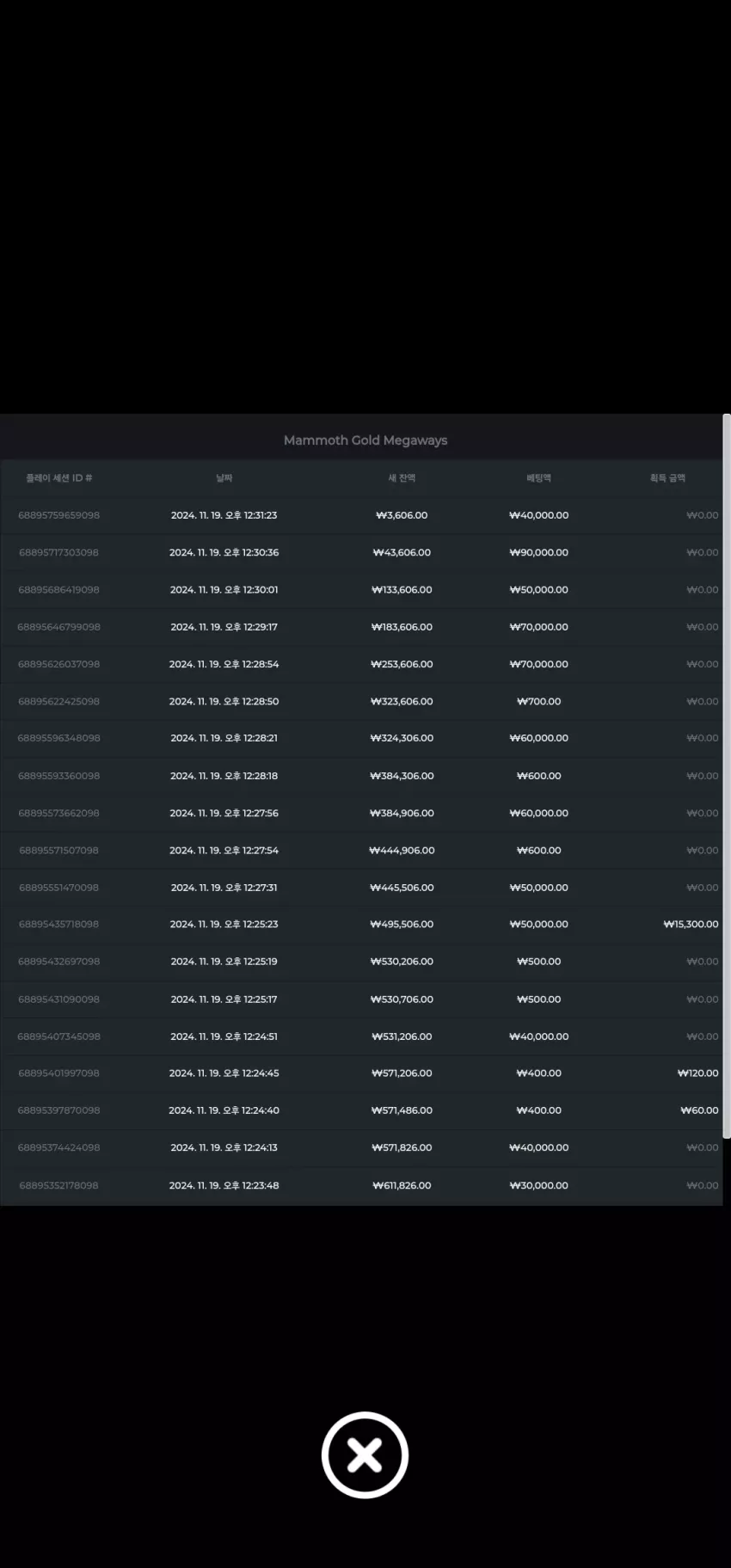Click the date ending 12:29:17
Image resolution: width=731 pixels, height=1568 pixels.
224,627
